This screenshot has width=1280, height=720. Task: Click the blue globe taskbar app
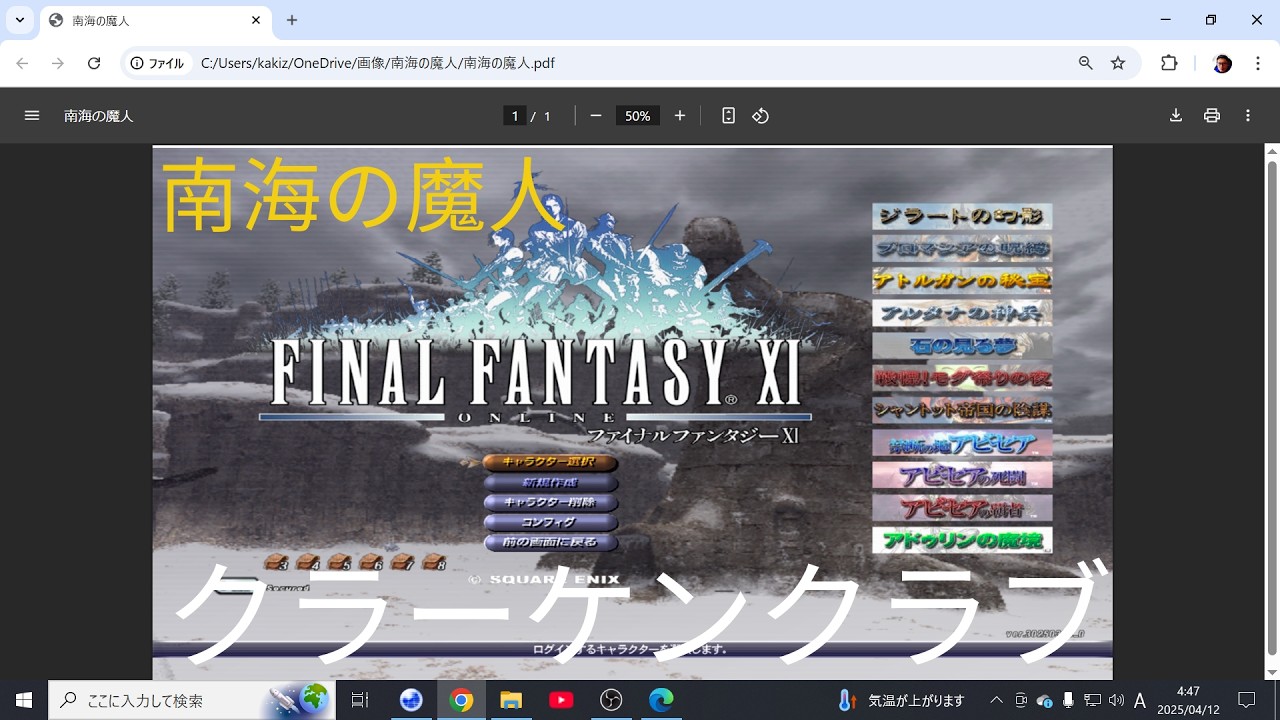[x=411, y=700]
